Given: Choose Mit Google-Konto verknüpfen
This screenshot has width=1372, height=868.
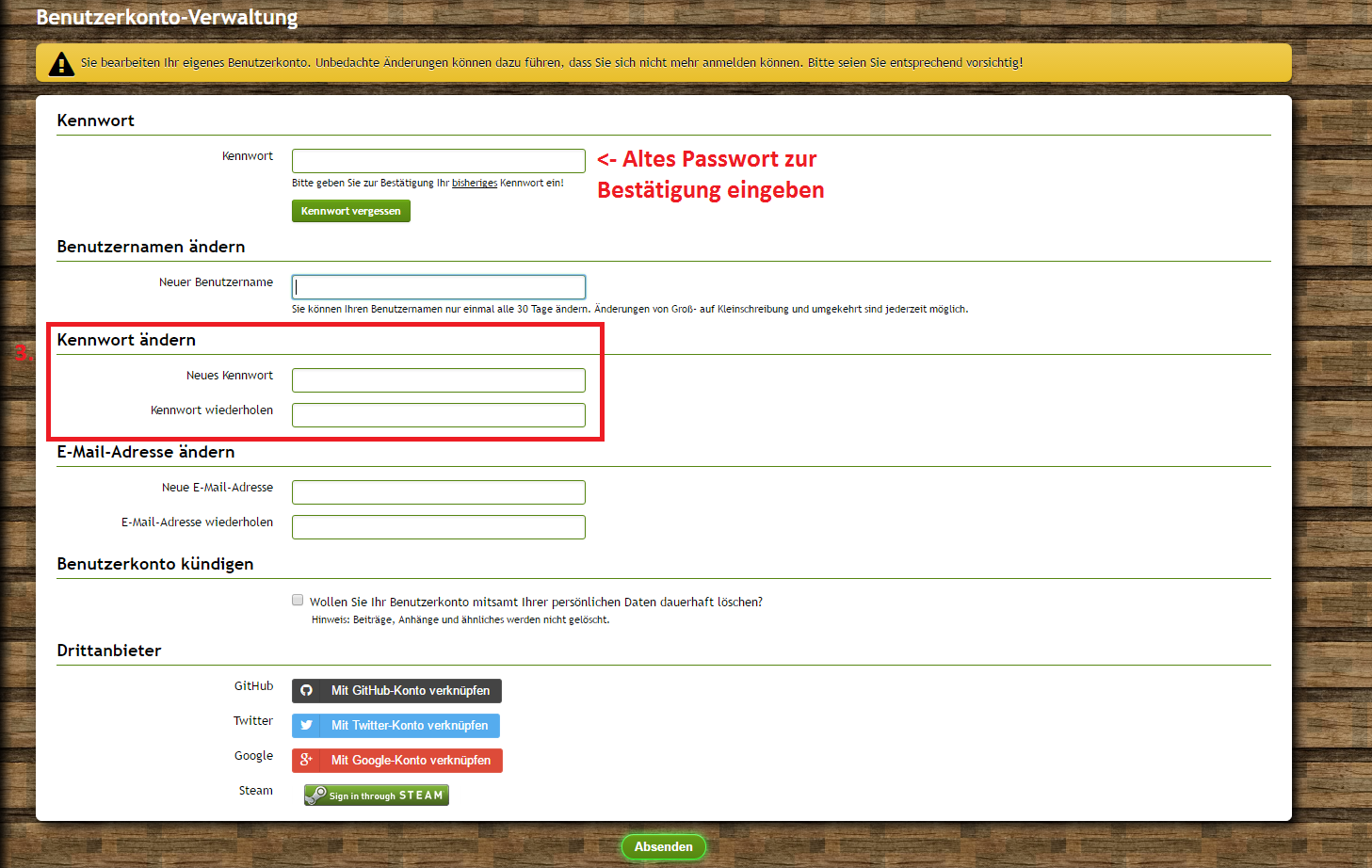Looking at the screenshot, I should click(x=411, y=761).
